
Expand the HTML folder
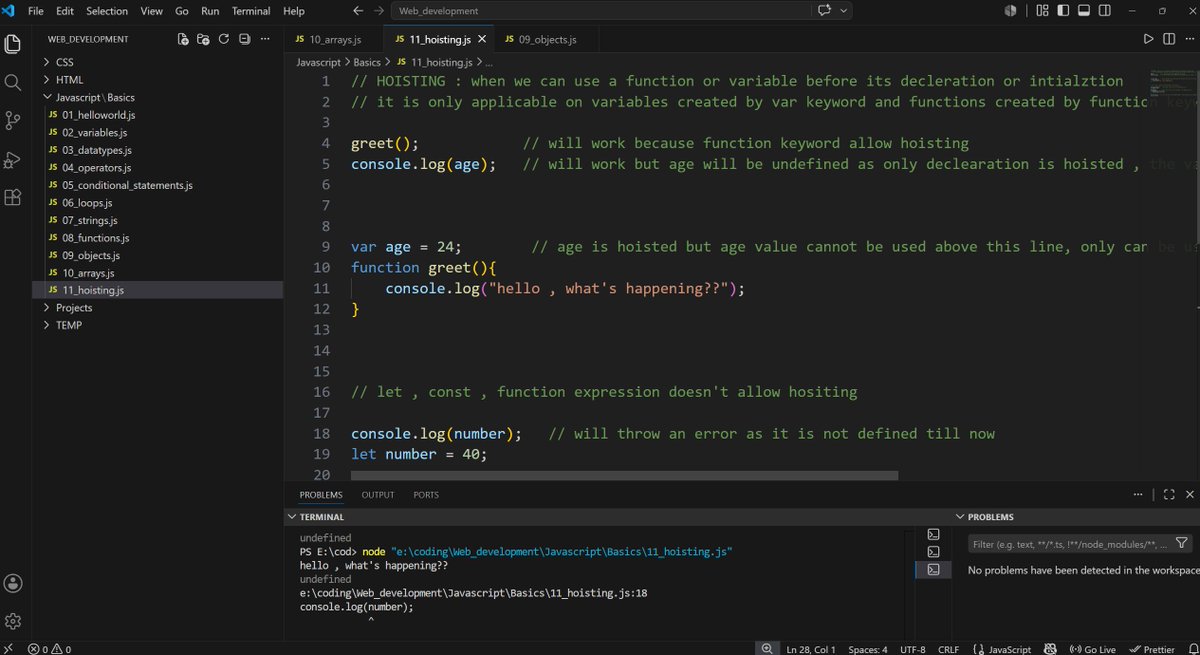[x=69, y=80]
